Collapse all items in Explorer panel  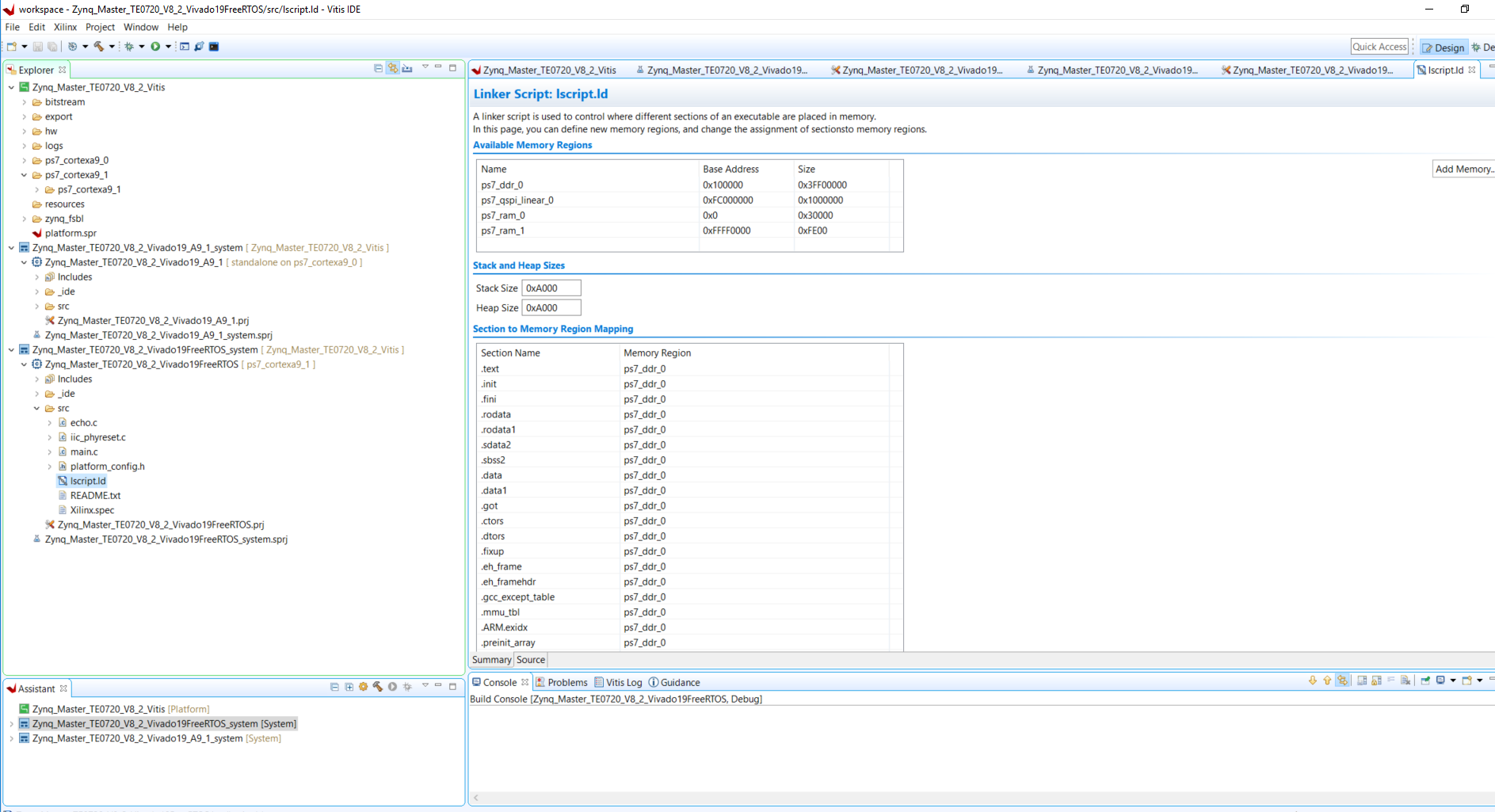[x=378, y=69]
